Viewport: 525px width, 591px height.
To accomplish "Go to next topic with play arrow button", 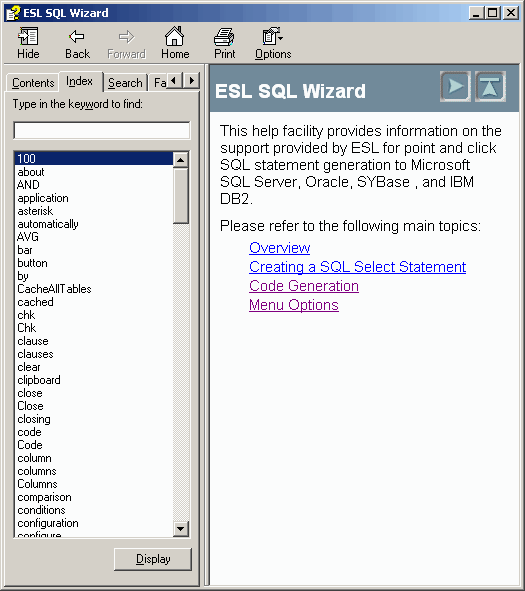I will tap(455, 86).
